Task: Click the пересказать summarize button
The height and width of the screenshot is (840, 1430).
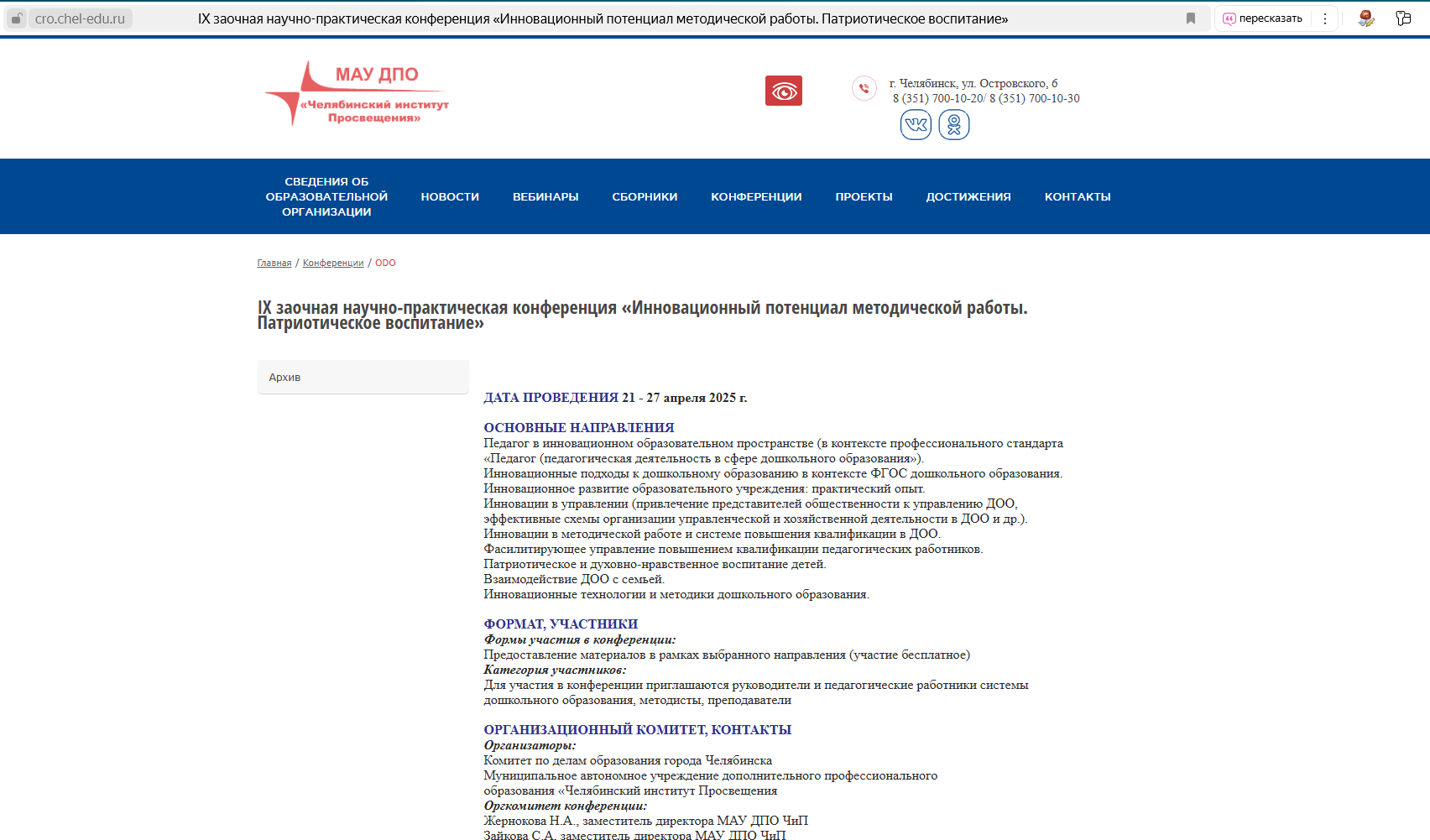Action: click(x=1262, y=18)
